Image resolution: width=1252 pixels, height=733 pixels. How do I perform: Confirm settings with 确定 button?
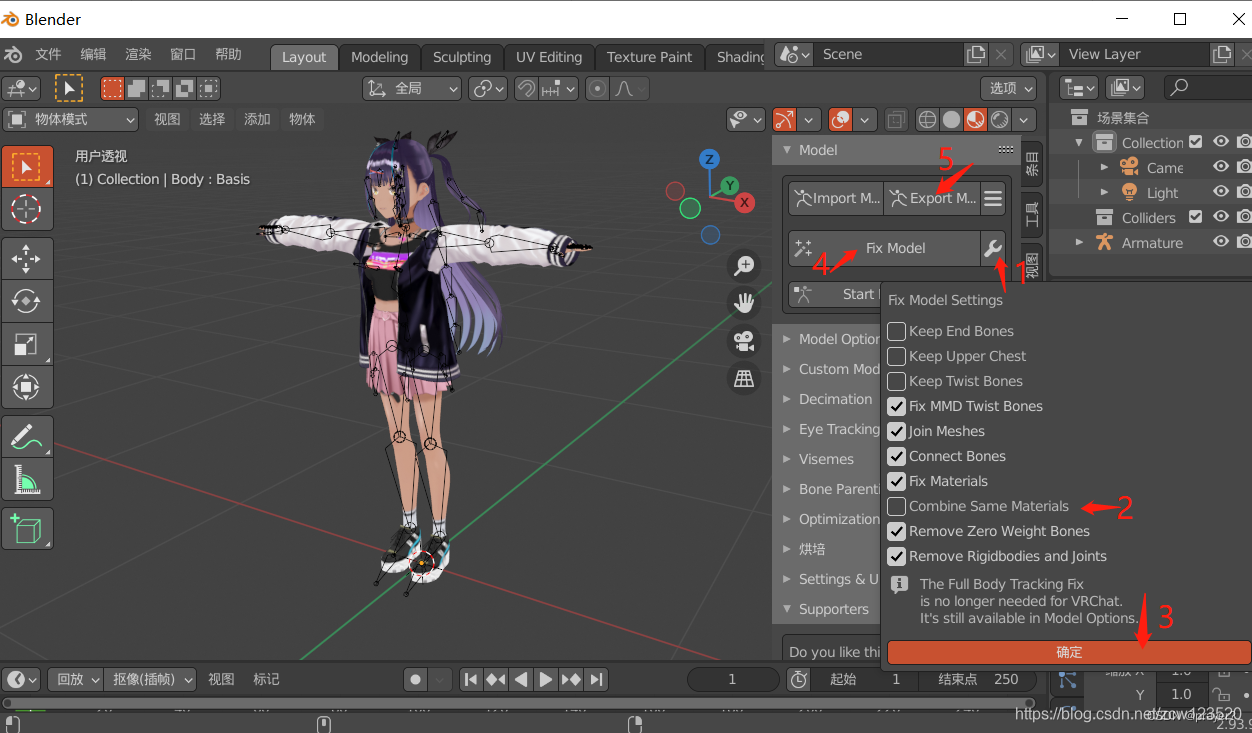1069,652
